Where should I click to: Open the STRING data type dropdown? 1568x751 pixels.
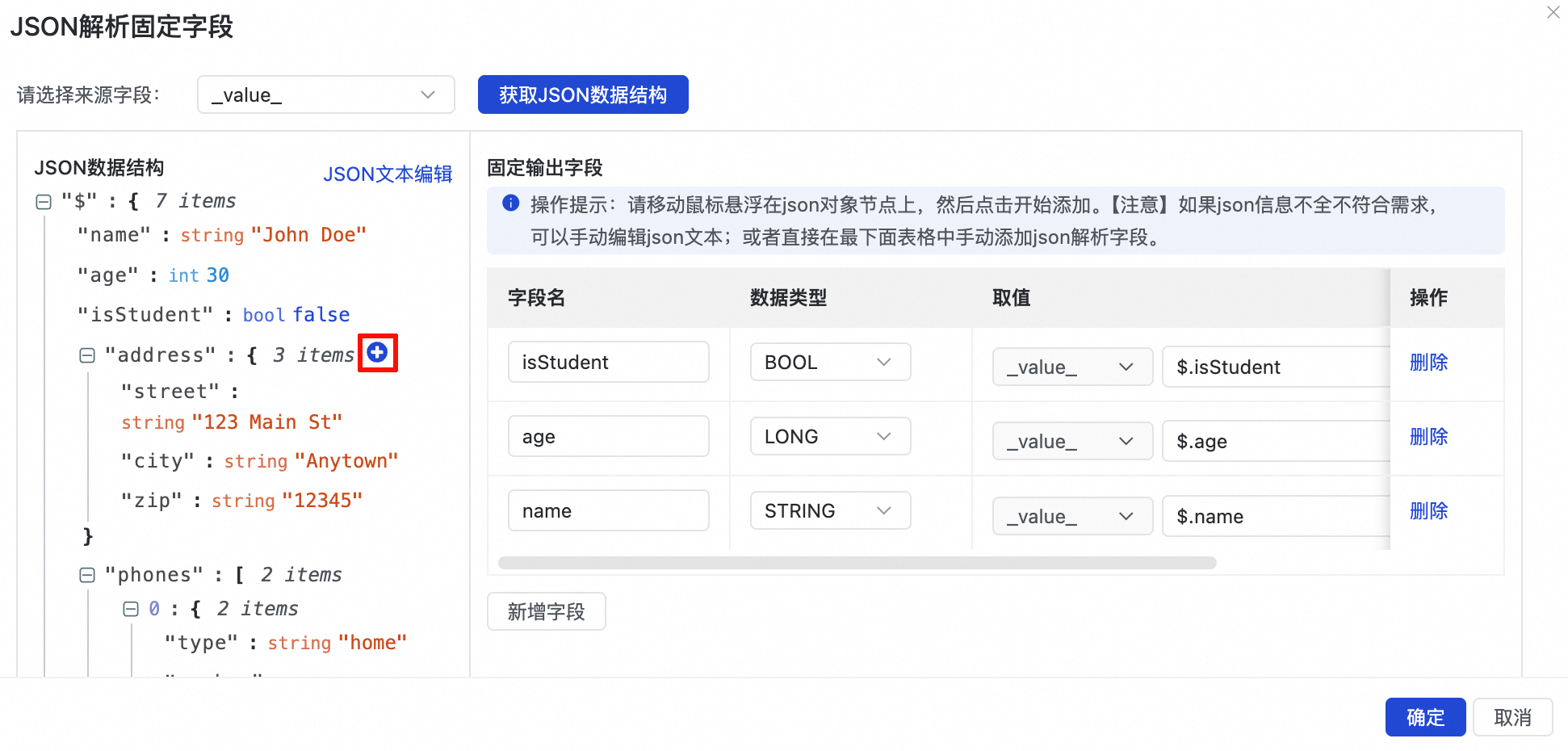coord(829,511)
